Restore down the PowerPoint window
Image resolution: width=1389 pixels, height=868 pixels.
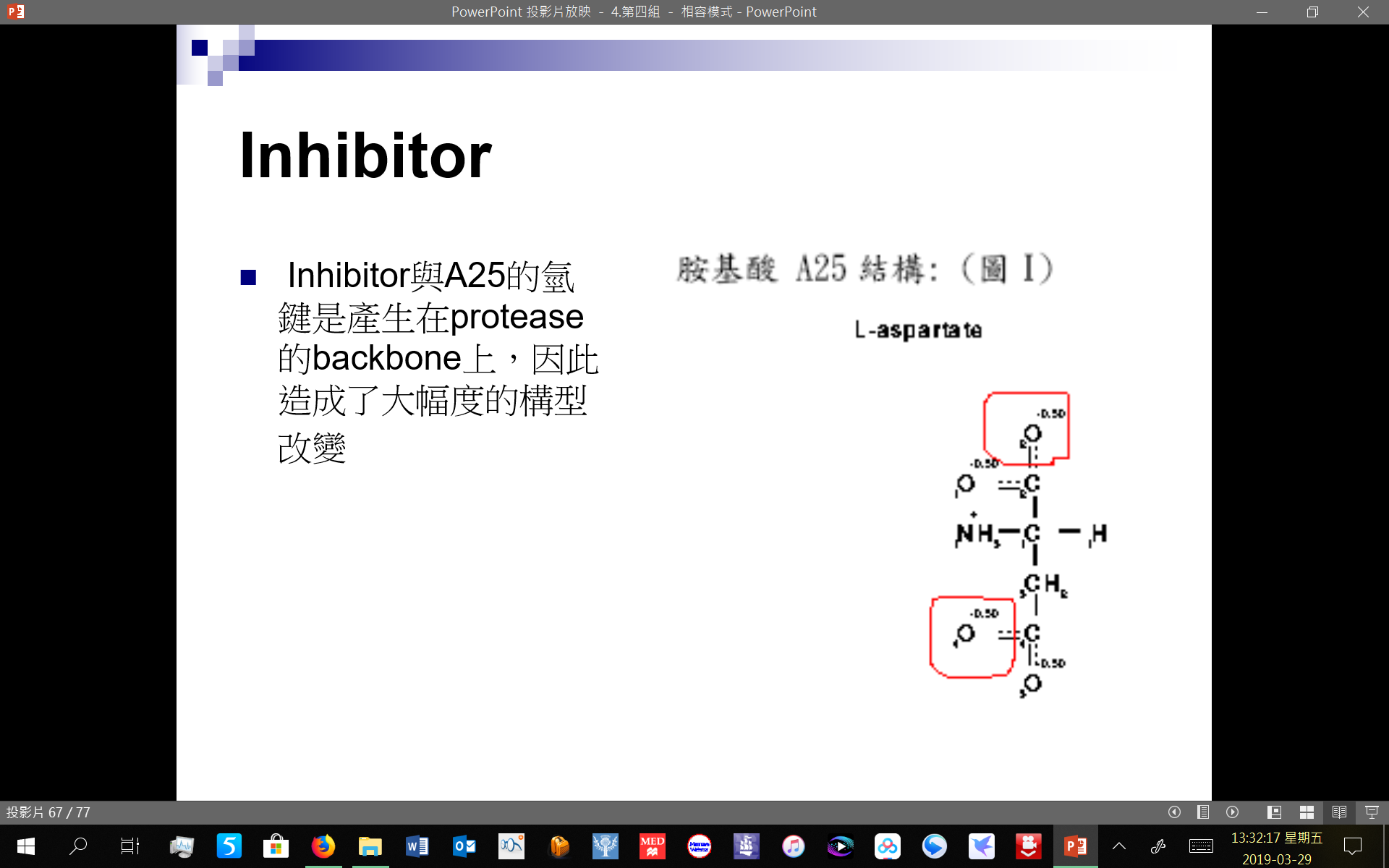click(1312, 12)
